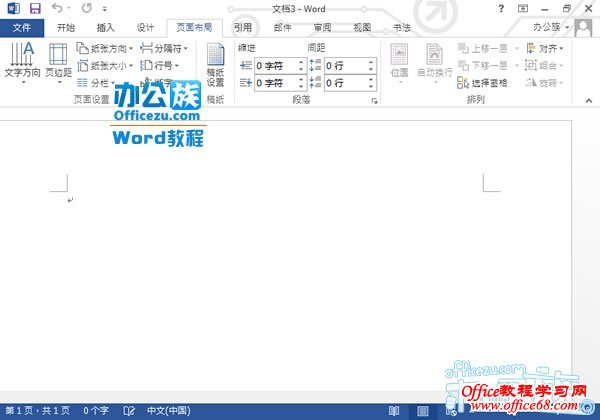
Task: Open paragraph settings dialog launcher
Action: (x=374, y=101)
